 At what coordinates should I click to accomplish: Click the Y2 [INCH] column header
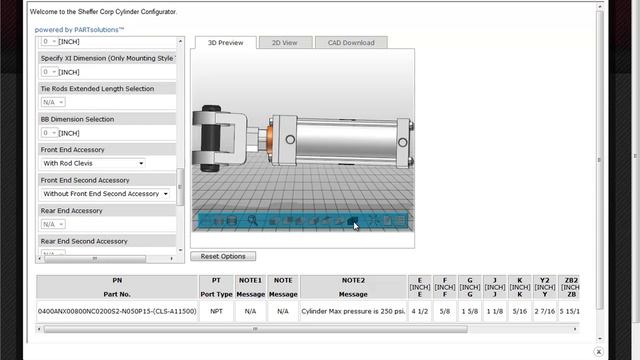click(545, 287)
